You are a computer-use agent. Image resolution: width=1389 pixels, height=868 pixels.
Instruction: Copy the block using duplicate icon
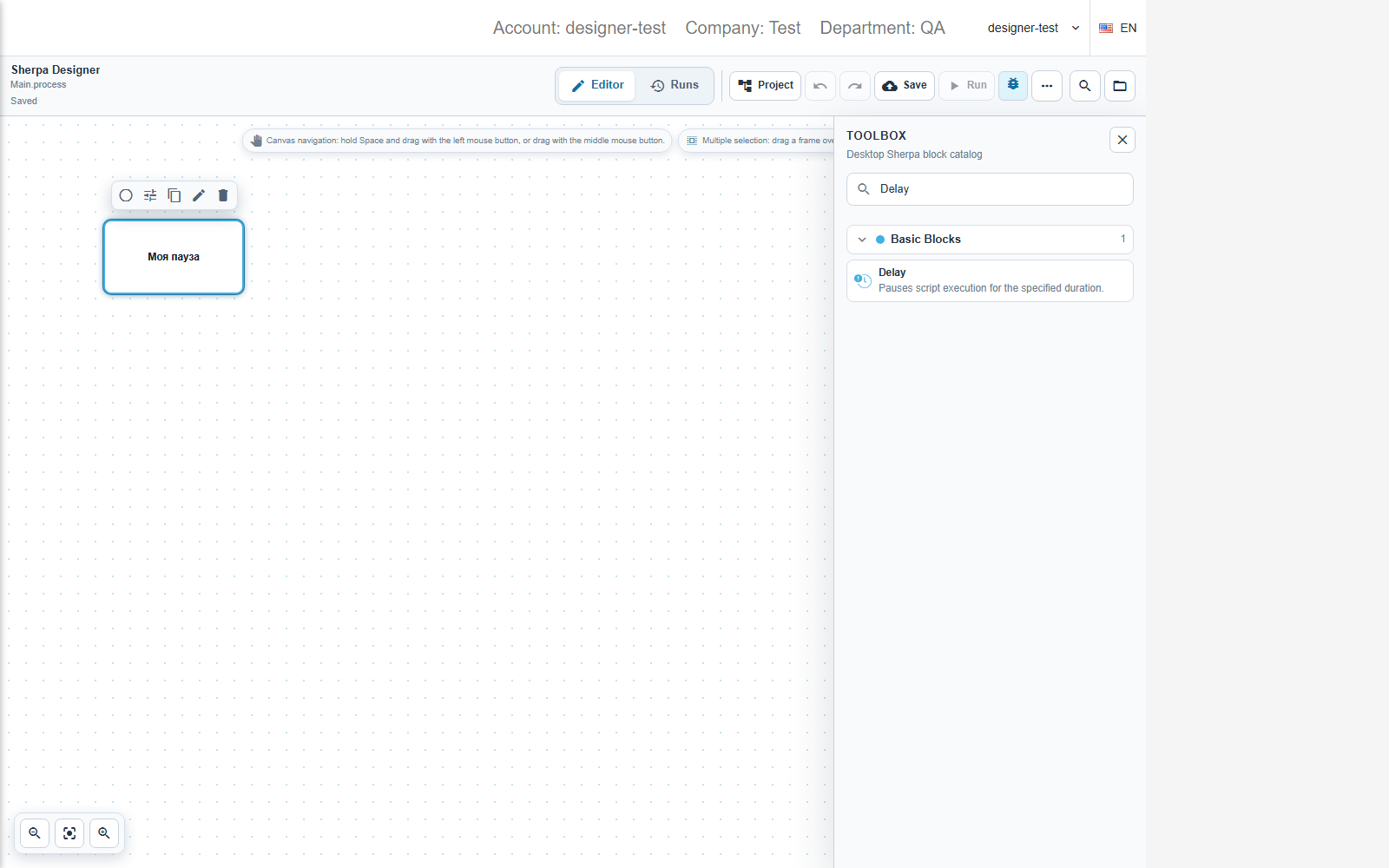click(x=174, y=195)
